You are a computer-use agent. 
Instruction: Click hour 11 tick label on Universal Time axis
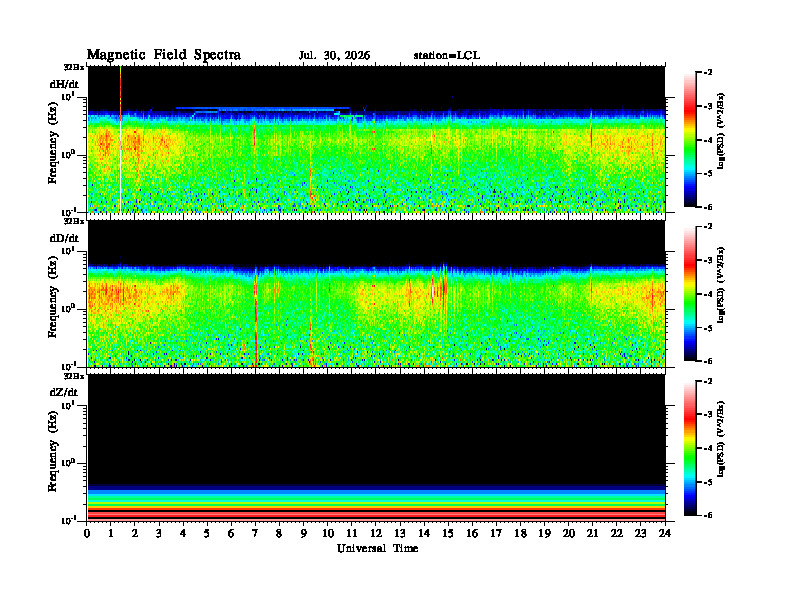click(352, 533)
